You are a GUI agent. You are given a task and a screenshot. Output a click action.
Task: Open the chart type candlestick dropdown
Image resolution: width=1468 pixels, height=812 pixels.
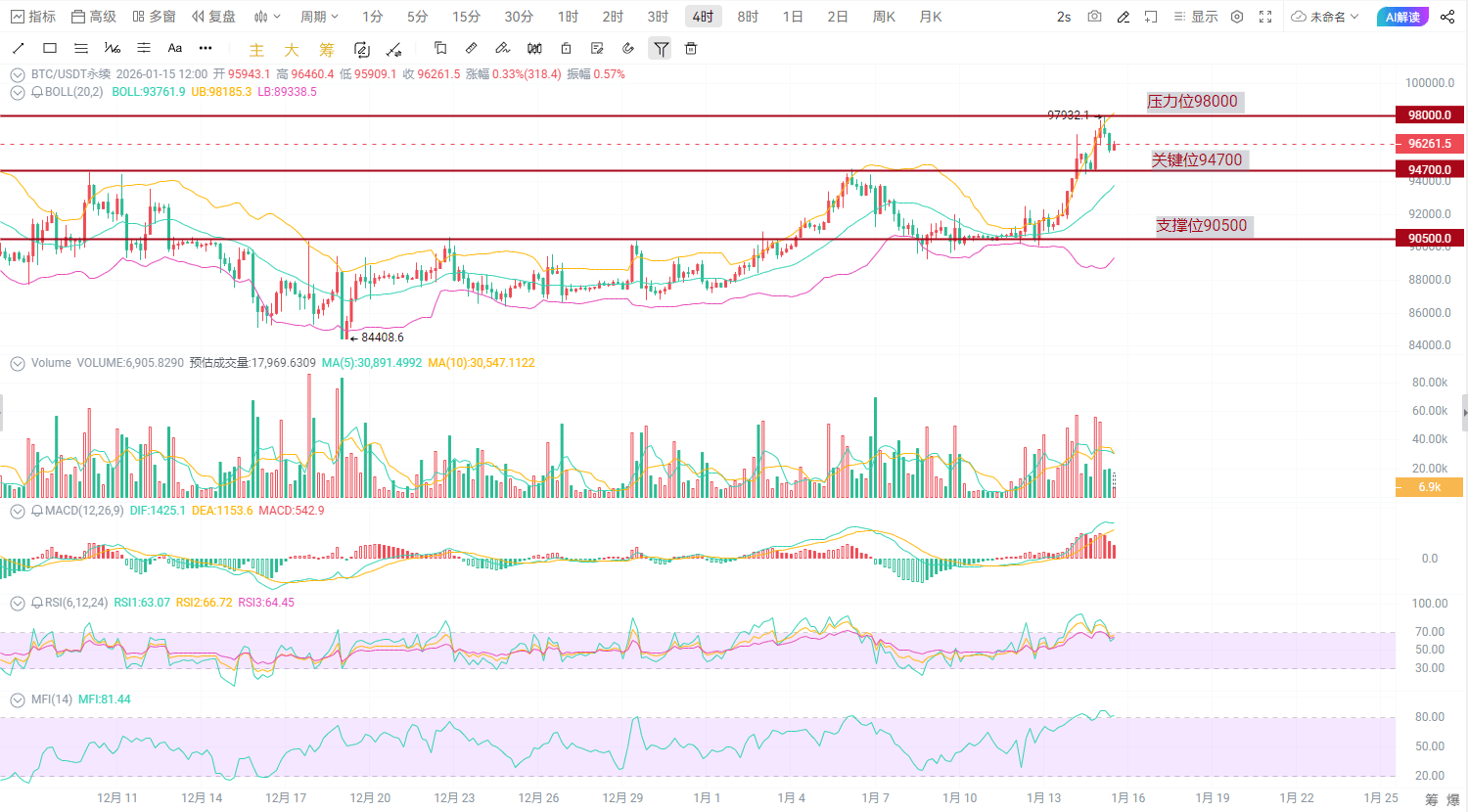point(267,17)
